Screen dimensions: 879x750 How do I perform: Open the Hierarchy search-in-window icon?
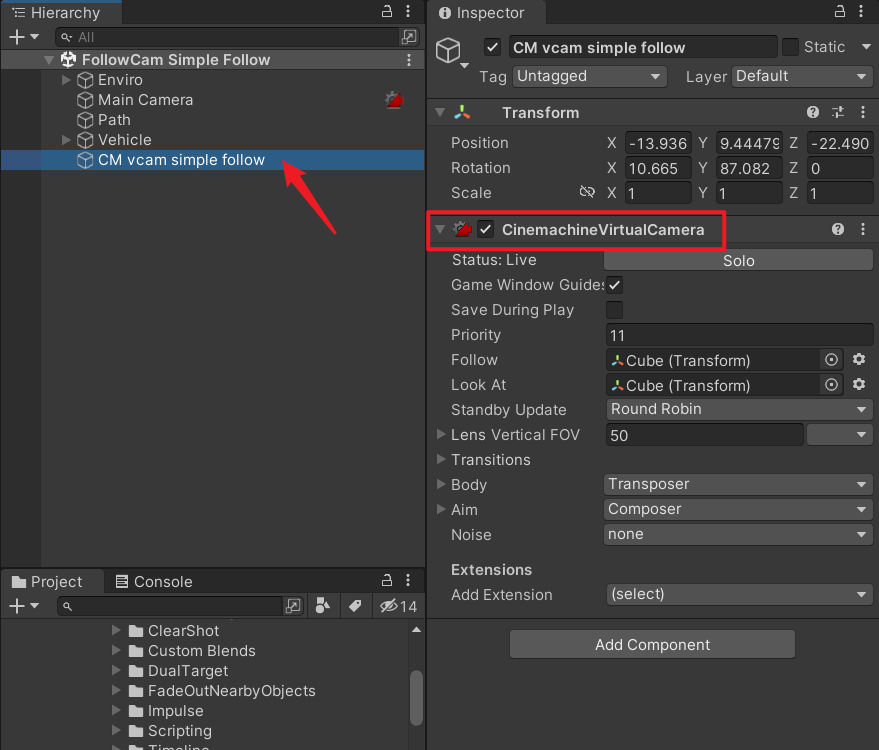click(409, 37)
